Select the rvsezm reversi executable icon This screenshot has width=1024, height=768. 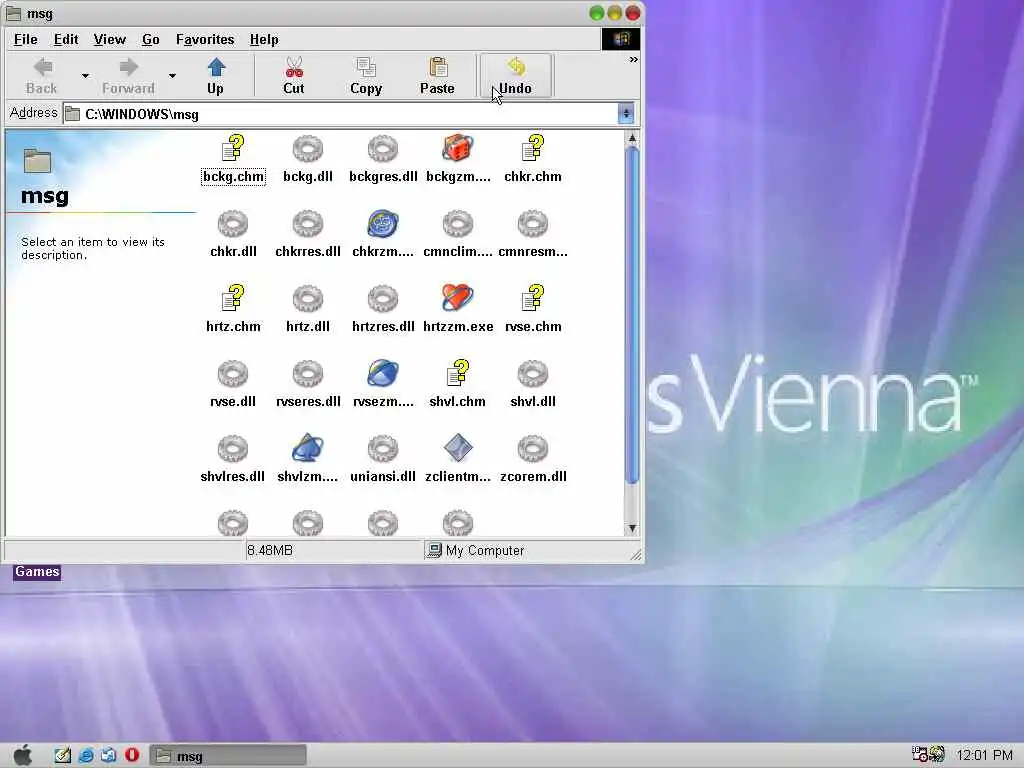pos(383,374)
